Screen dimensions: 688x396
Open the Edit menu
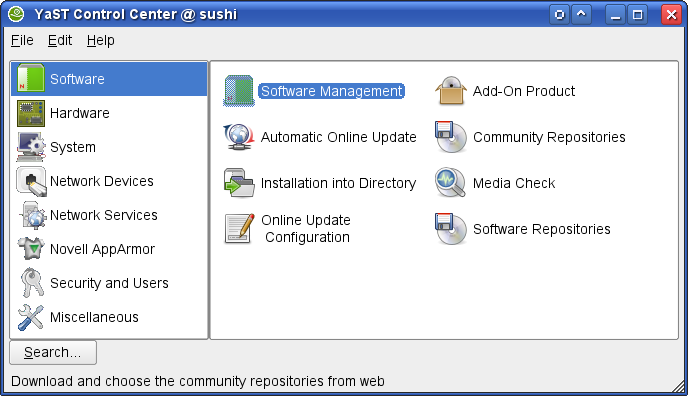coord(60,40)
